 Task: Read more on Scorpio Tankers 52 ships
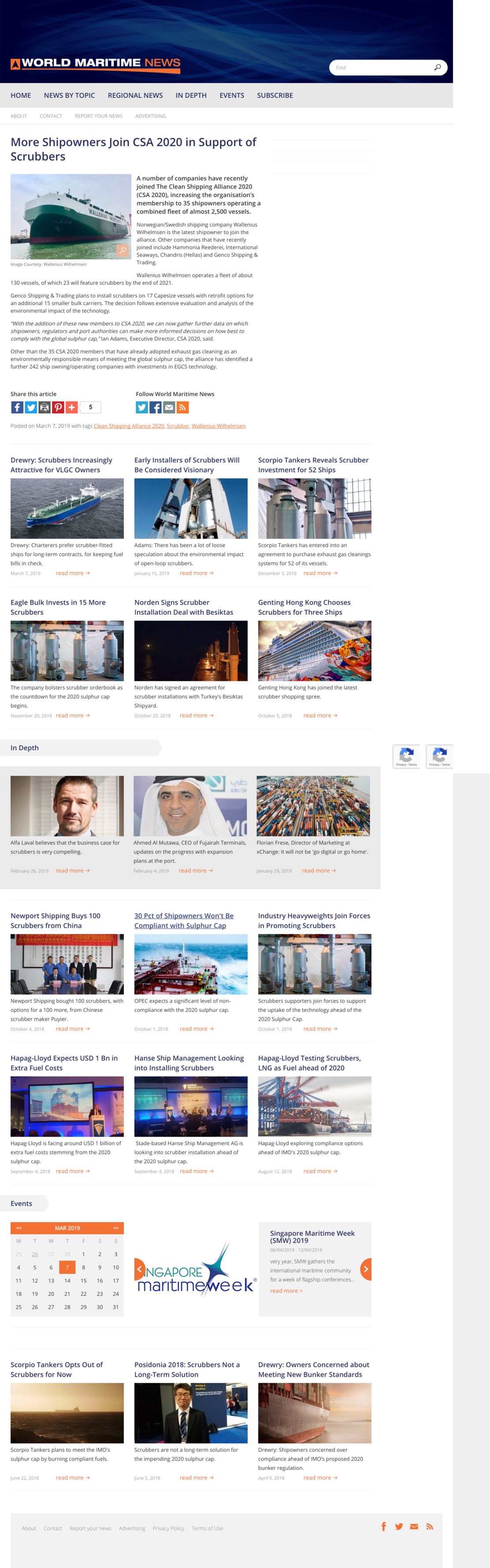point(320,573)
